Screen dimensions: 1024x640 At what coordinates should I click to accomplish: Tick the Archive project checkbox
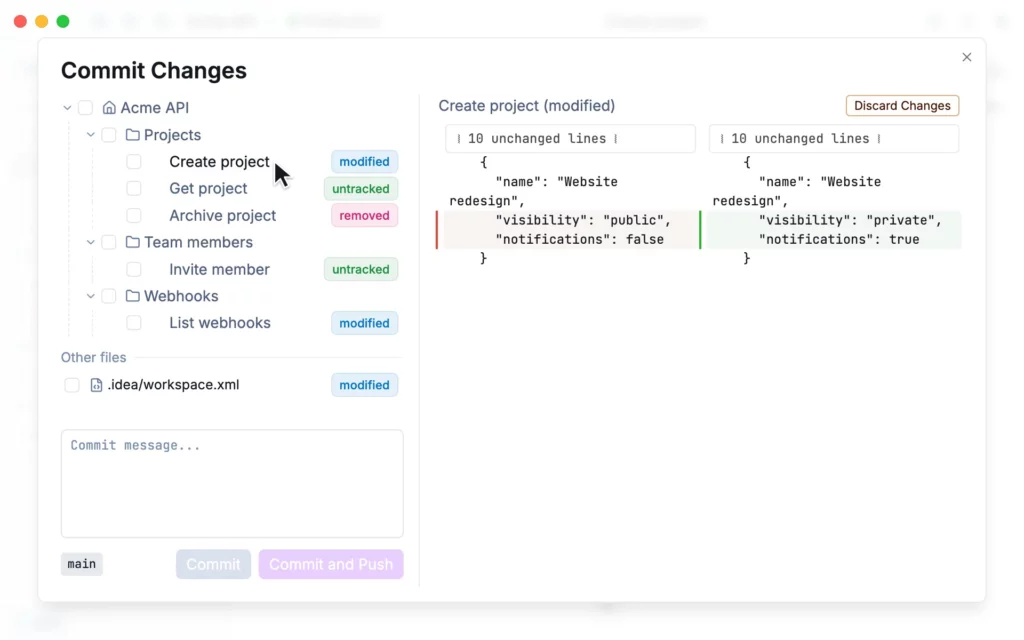coord(134,216)
